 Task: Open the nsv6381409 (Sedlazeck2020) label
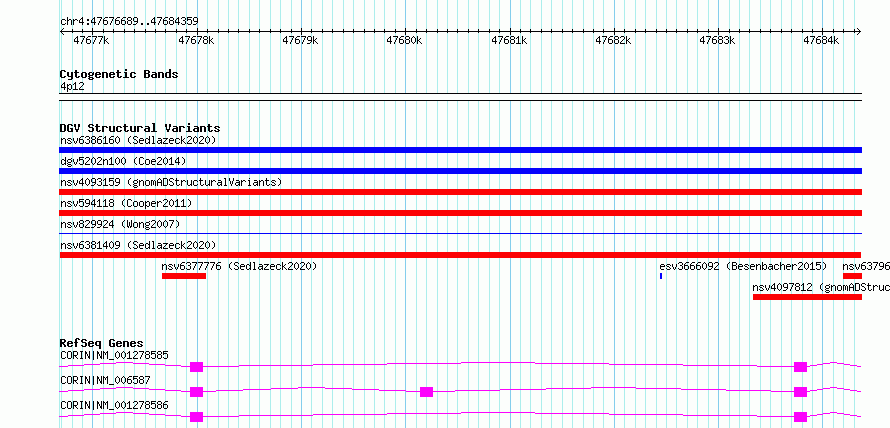coord(138,245)
